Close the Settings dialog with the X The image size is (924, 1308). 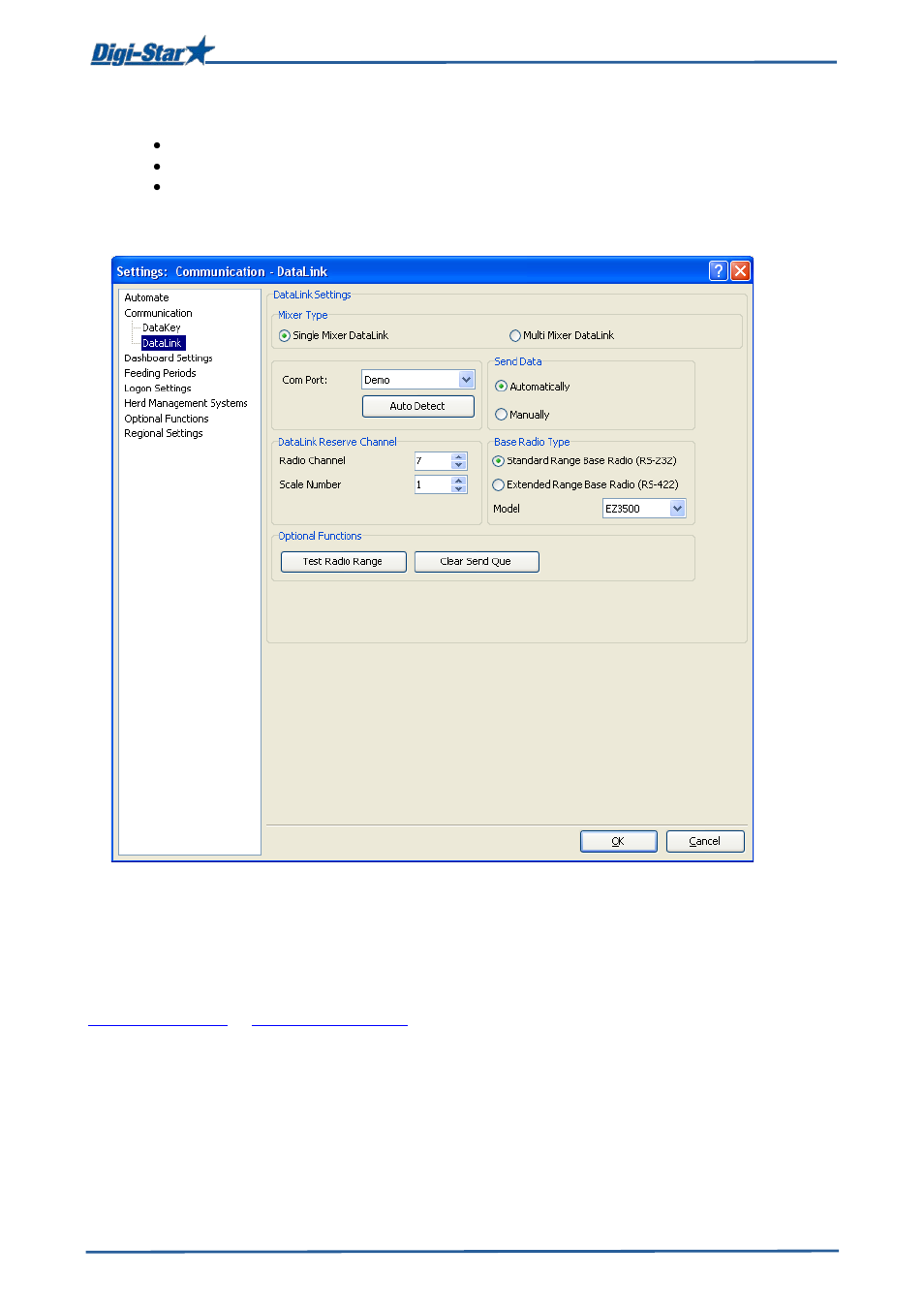coord(740,271)
